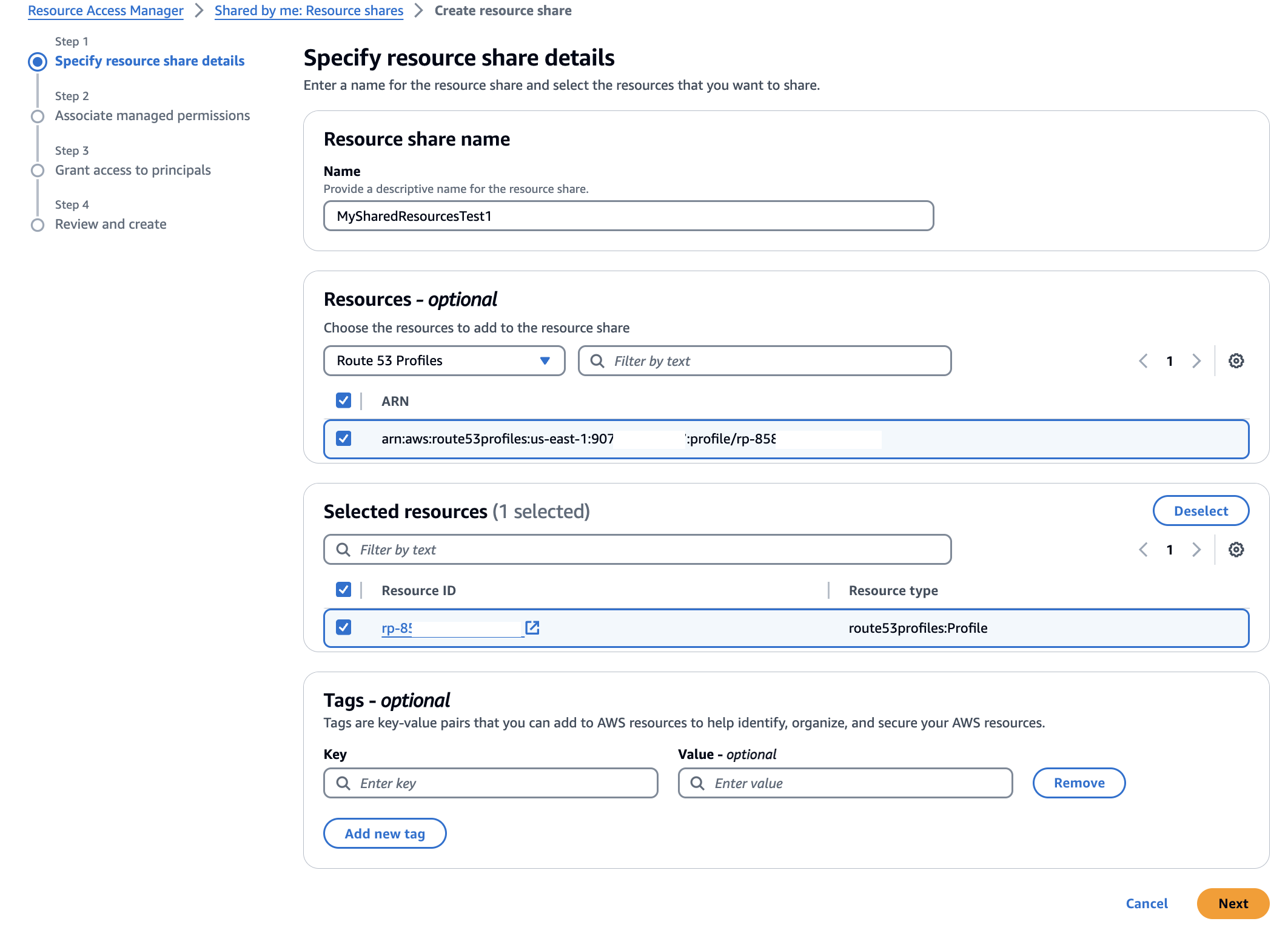Go to next page in Resources table
Image resolution: width=1288 pixels, height=927 pixels.
1196,361
